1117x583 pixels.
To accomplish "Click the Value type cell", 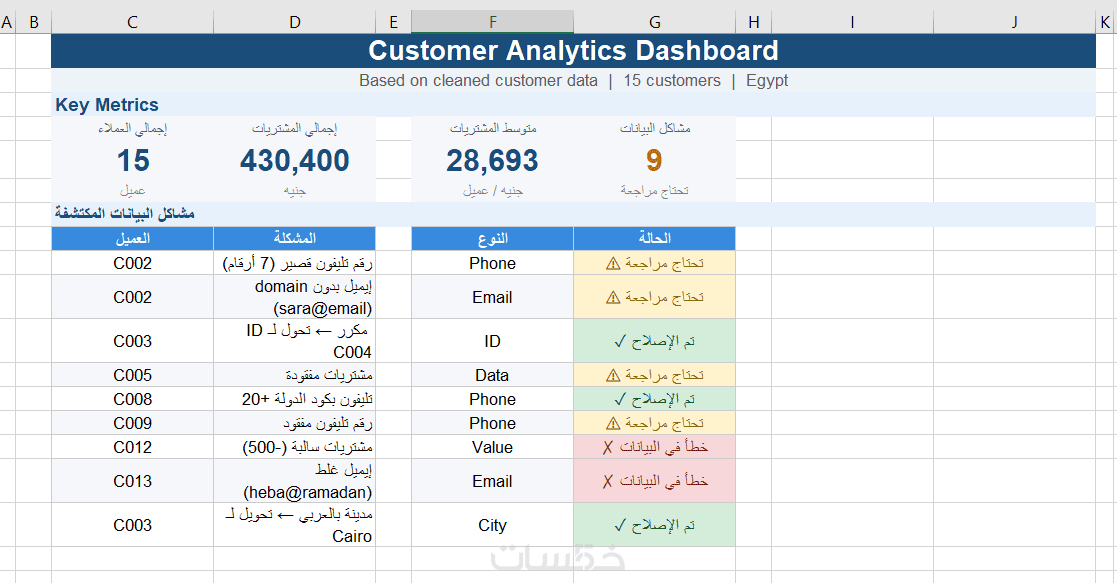I will (x=492, y=447).
